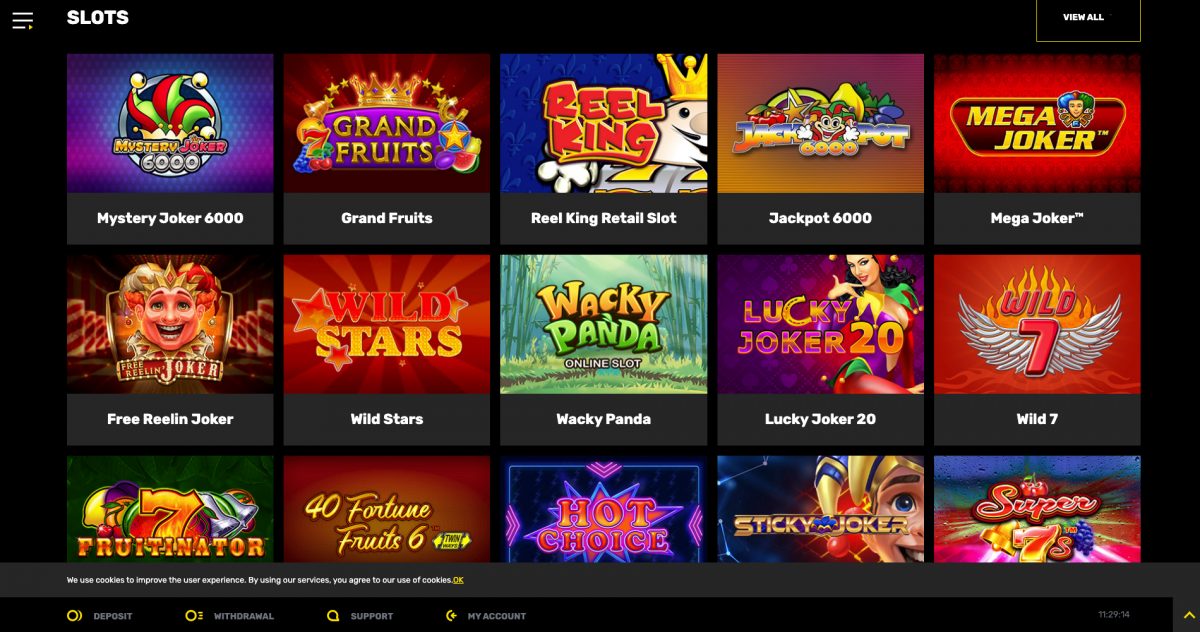Accept cookies with OK link
Viewport: 1200px width, 632px height.
pyautogui.click(x=458, y=580)
